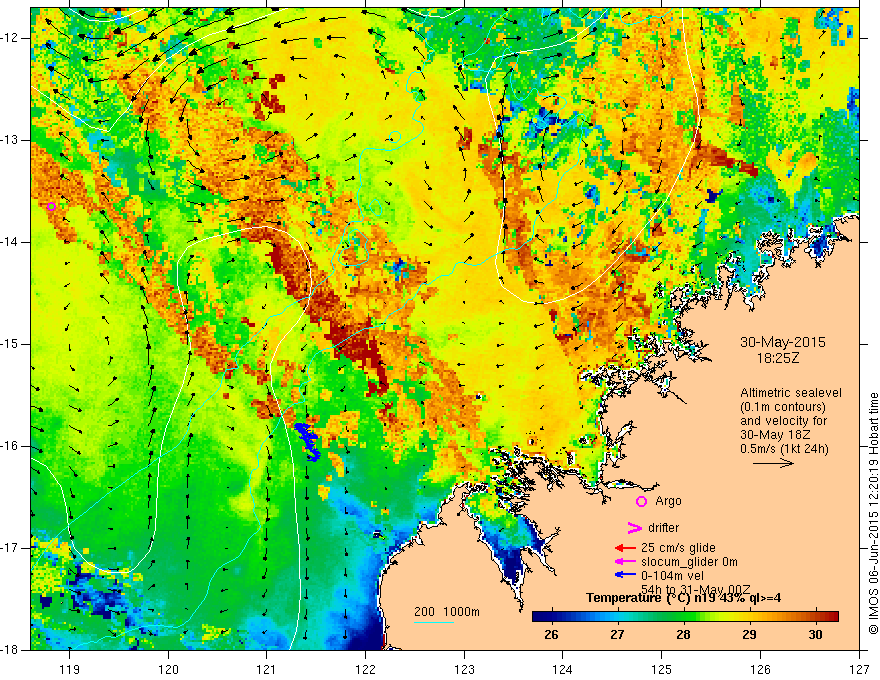The image size is (880, 680).
Task: Click the Temperature (°C) colorbar title
Action: (684, 598)
